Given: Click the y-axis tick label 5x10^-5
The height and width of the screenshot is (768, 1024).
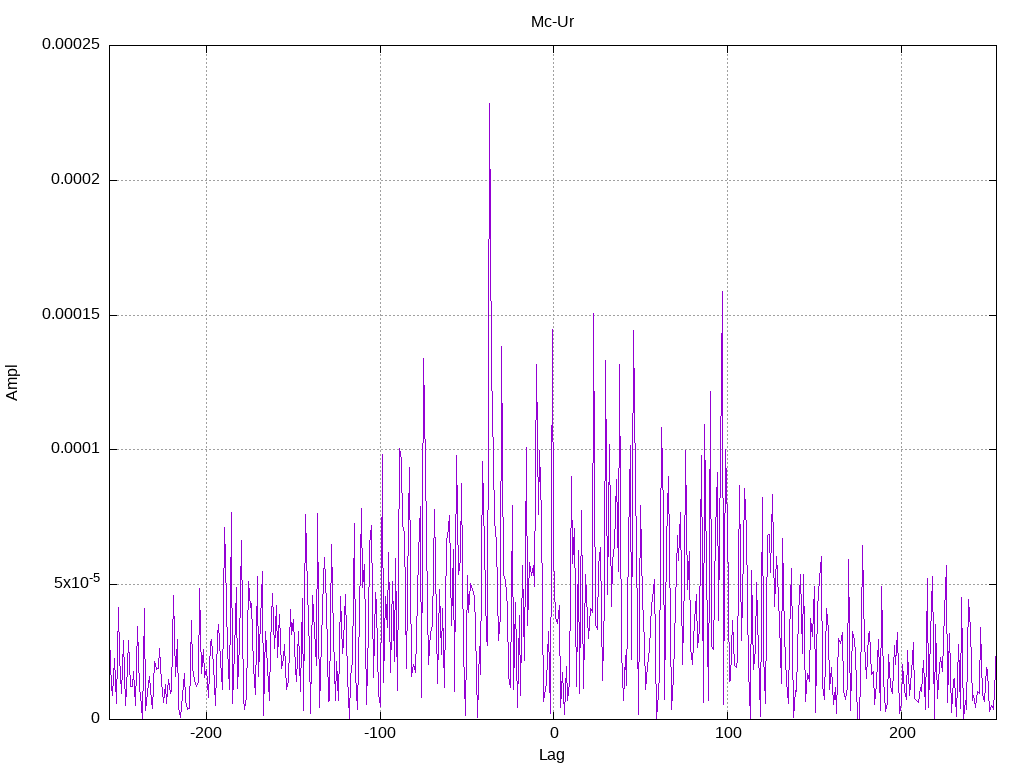Looking at the screenshot, I should (77, 581).
